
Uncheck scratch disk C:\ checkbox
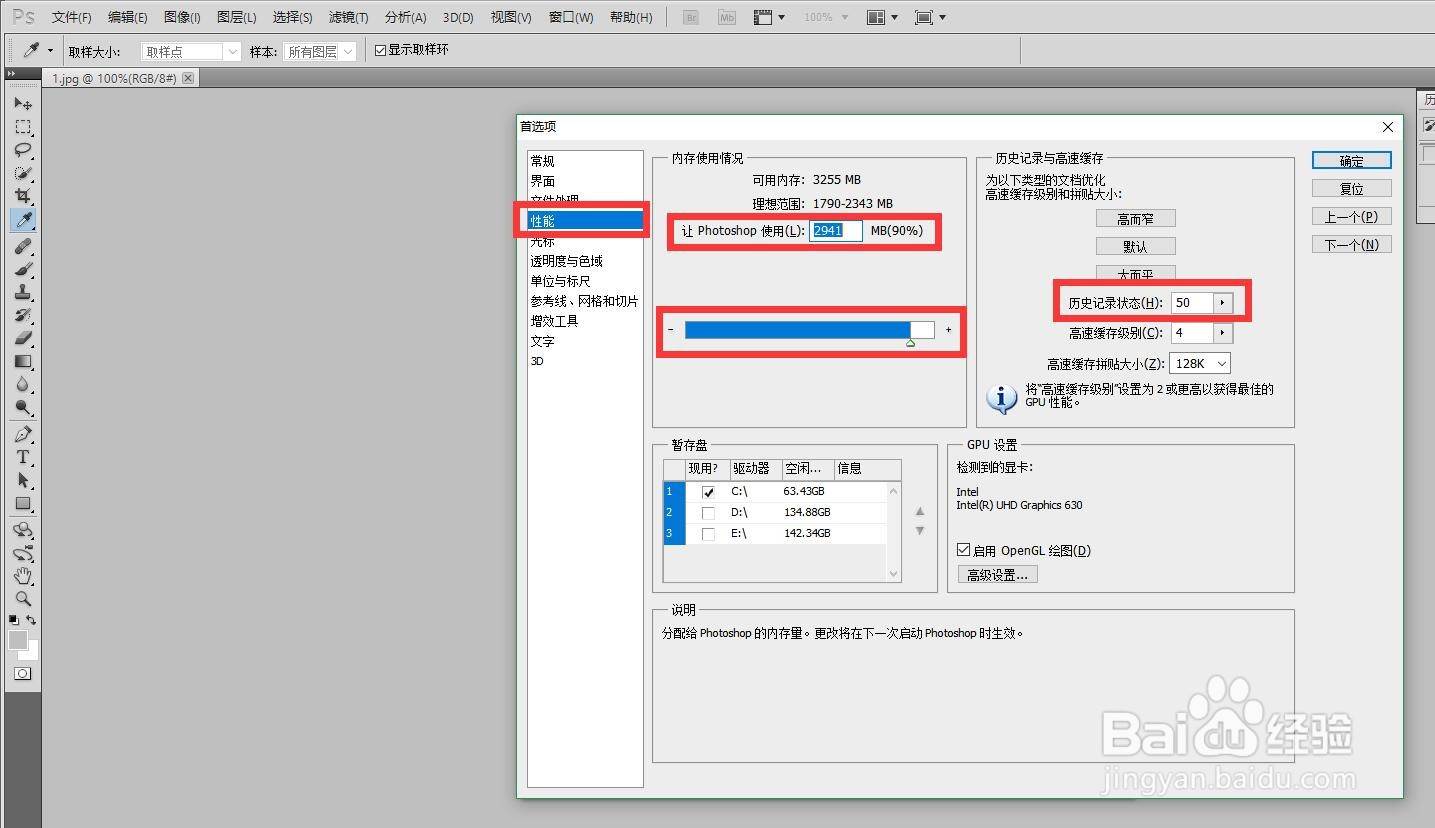708,491
